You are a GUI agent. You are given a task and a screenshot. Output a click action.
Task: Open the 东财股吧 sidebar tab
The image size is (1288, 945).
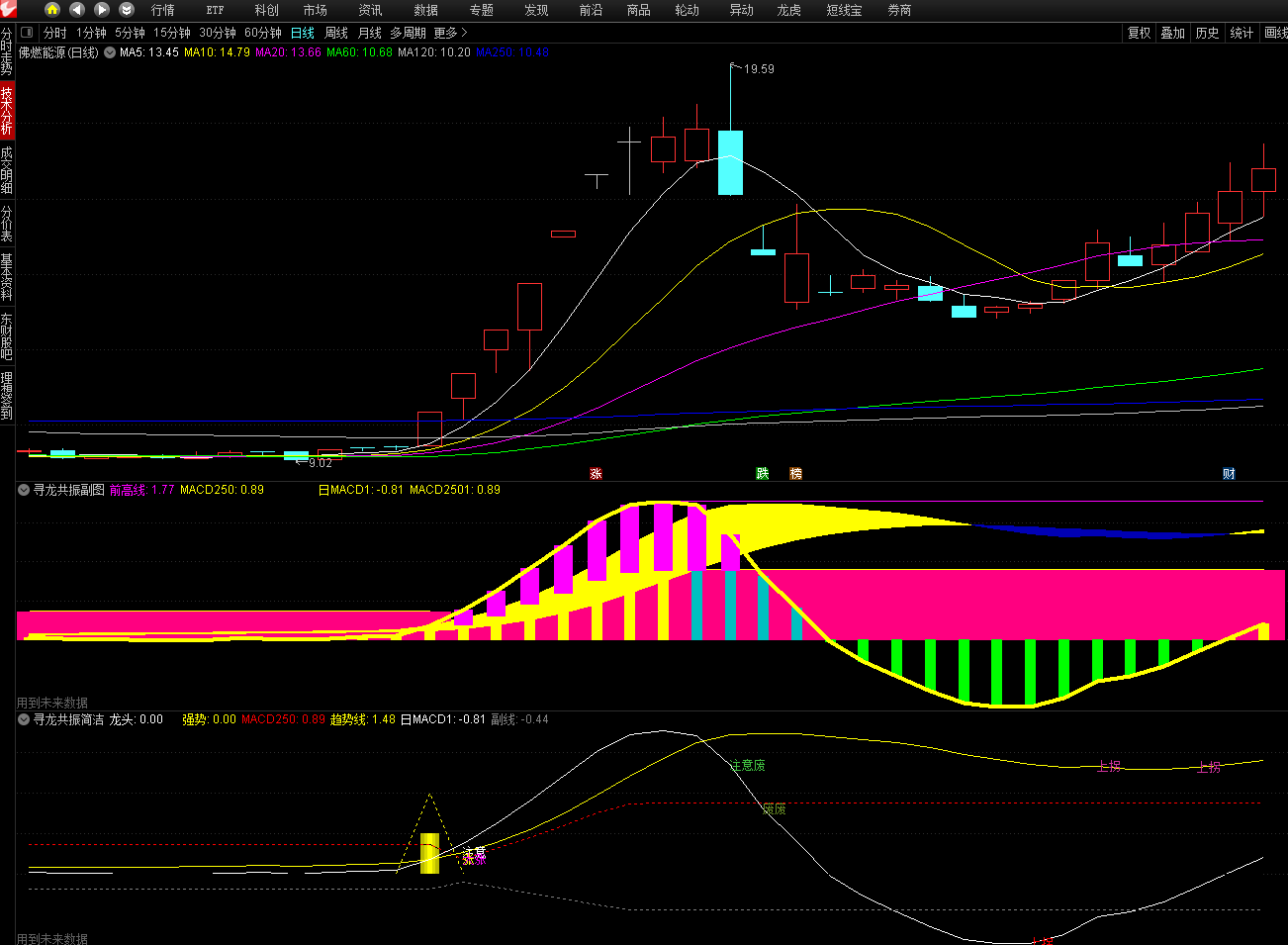(x=7, y=336)
